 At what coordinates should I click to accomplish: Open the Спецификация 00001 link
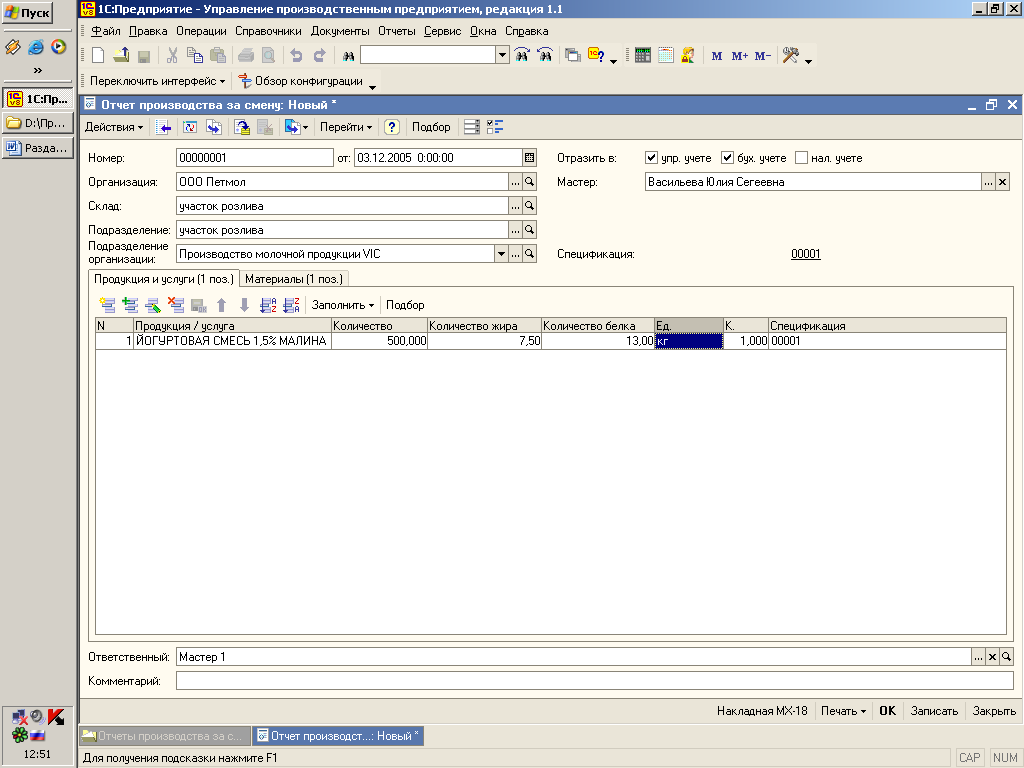[x=805, y=254]
